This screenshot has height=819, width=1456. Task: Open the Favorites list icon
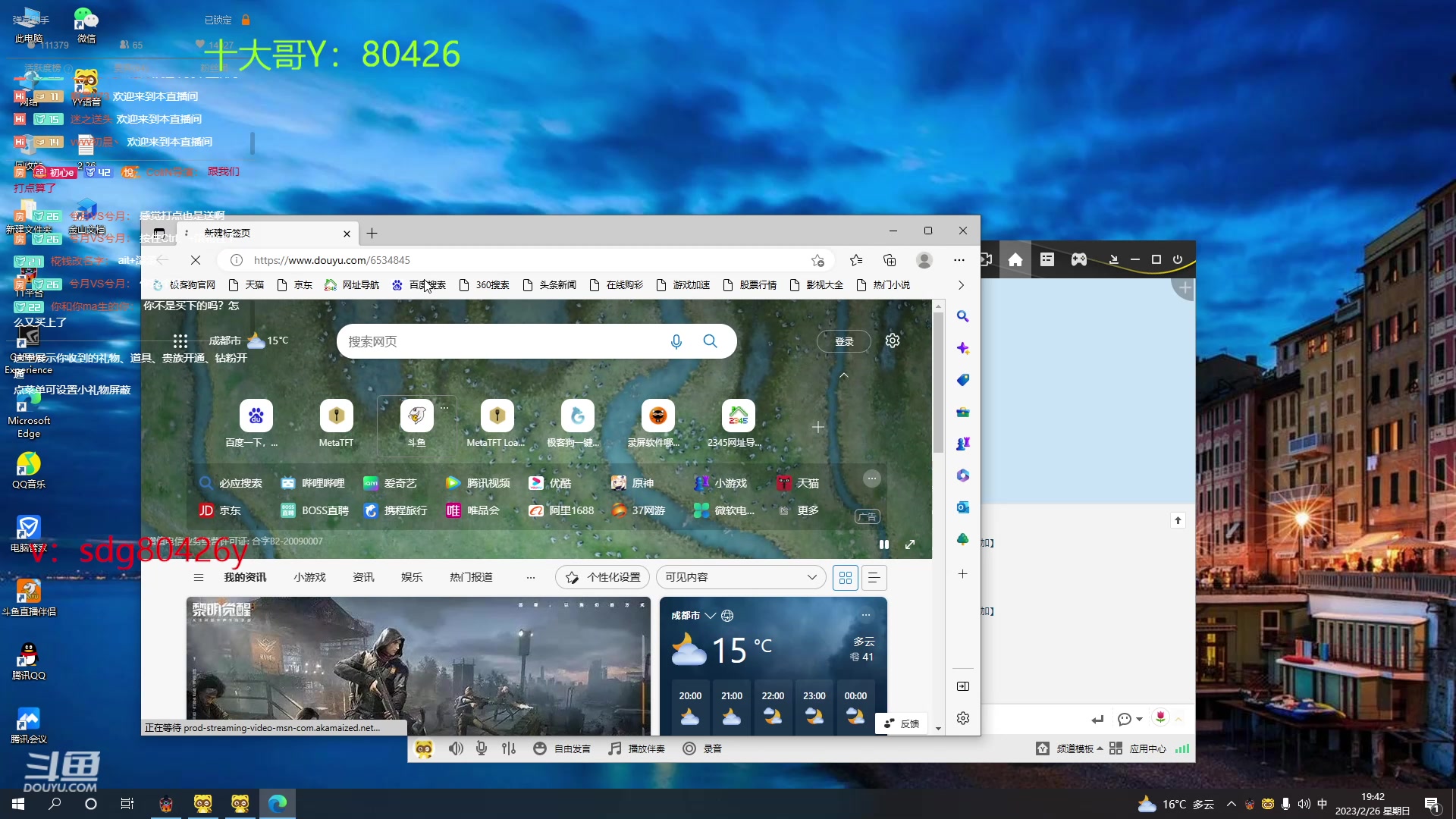pyautogui.click(x=856, y=260)
